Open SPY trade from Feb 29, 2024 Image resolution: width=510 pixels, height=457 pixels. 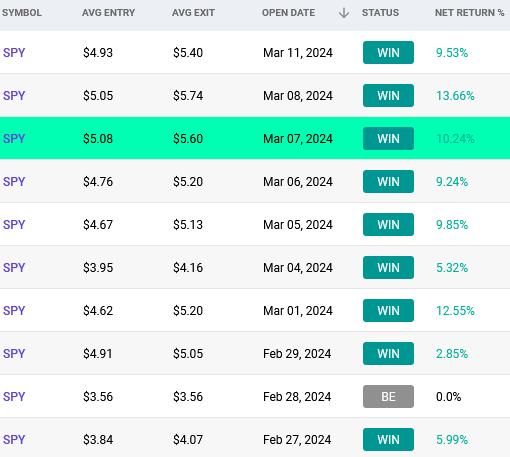click(14, 354)
